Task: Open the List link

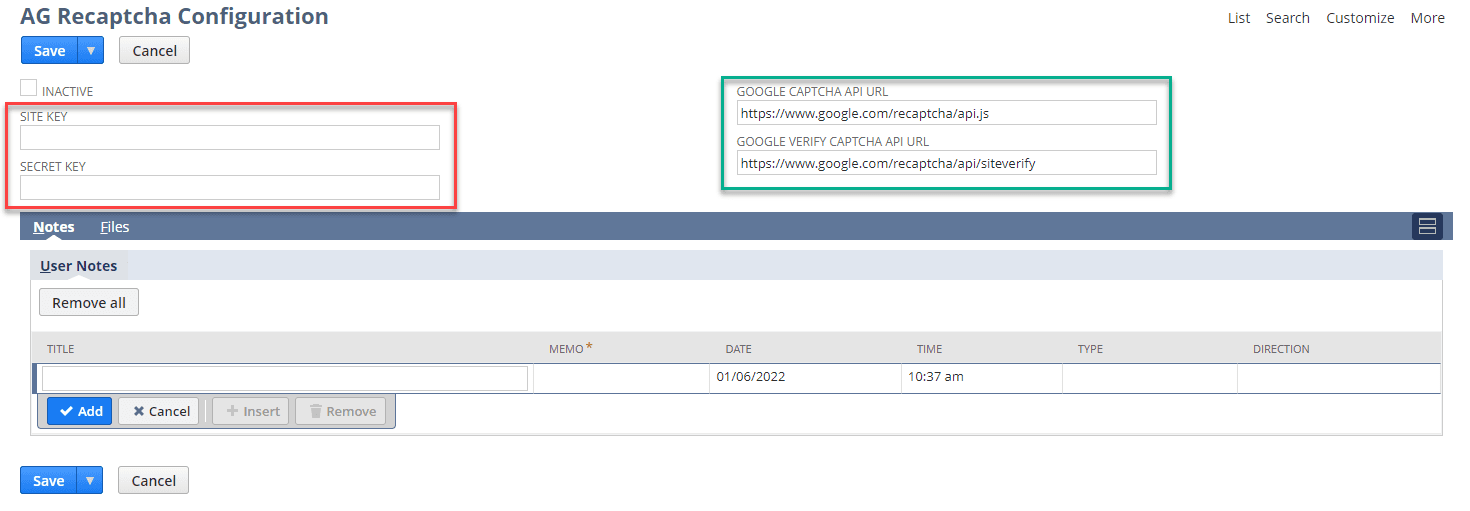Action: pyautogui.click(x=1239, y=18)
